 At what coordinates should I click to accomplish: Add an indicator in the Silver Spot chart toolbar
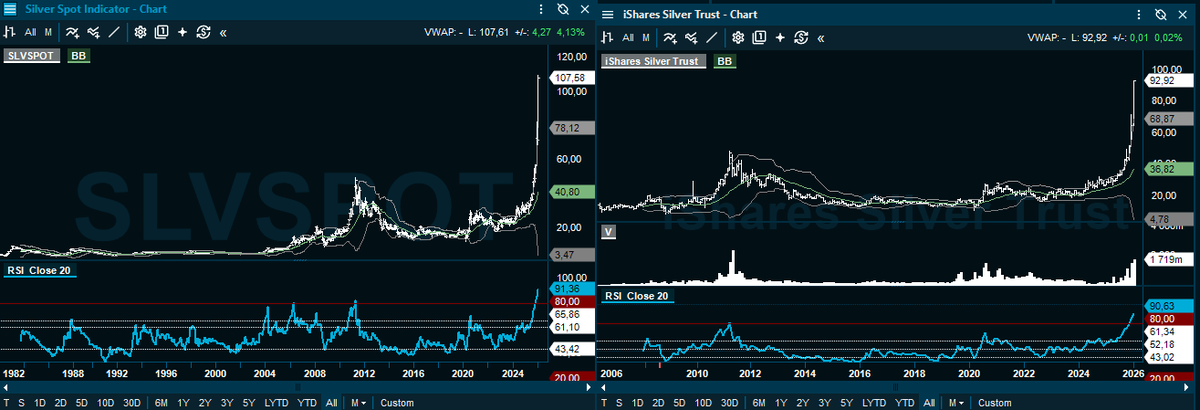coord(73,32)
